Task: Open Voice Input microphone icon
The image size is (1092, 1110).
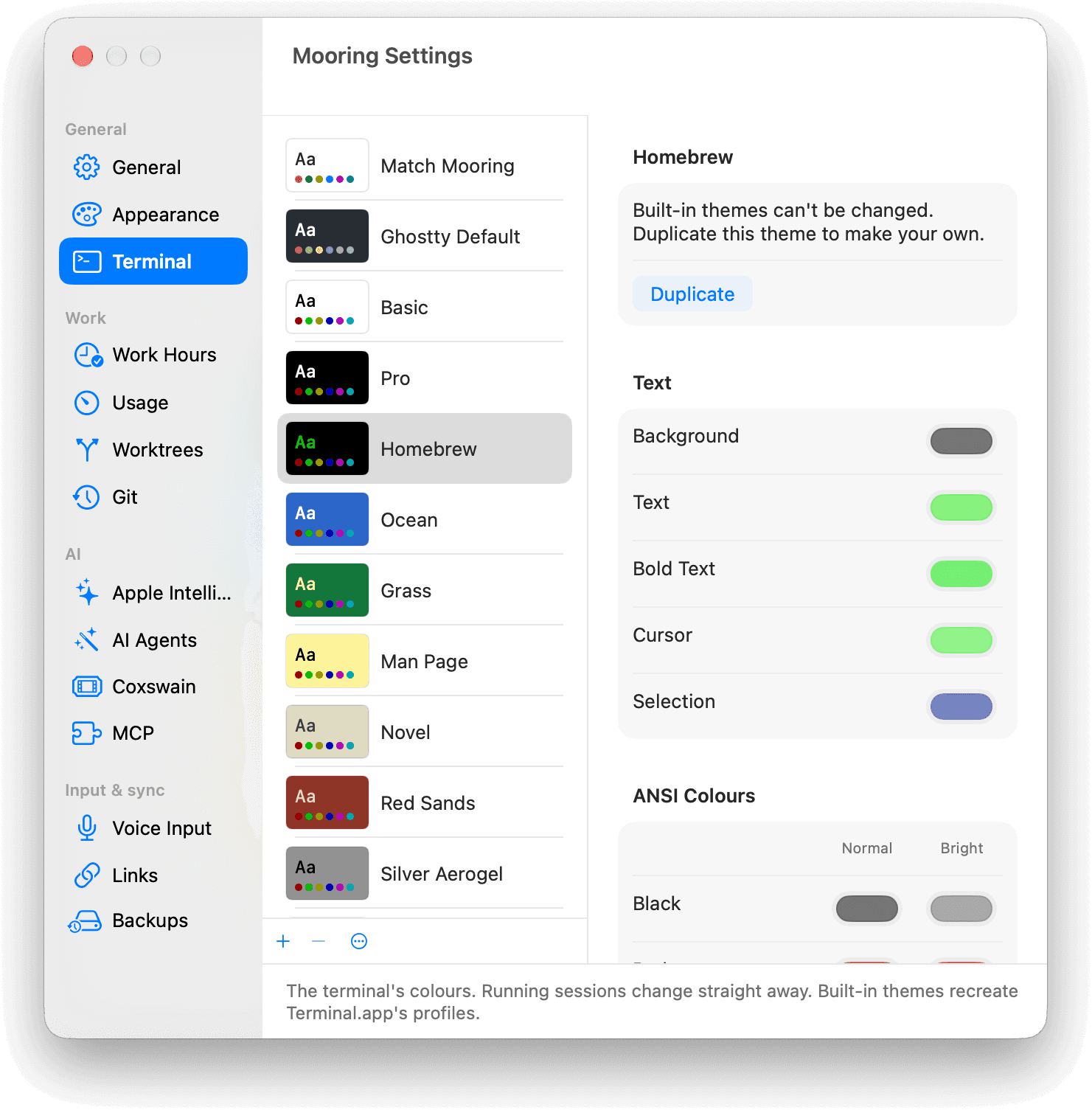Action: (x=87, y=828)
